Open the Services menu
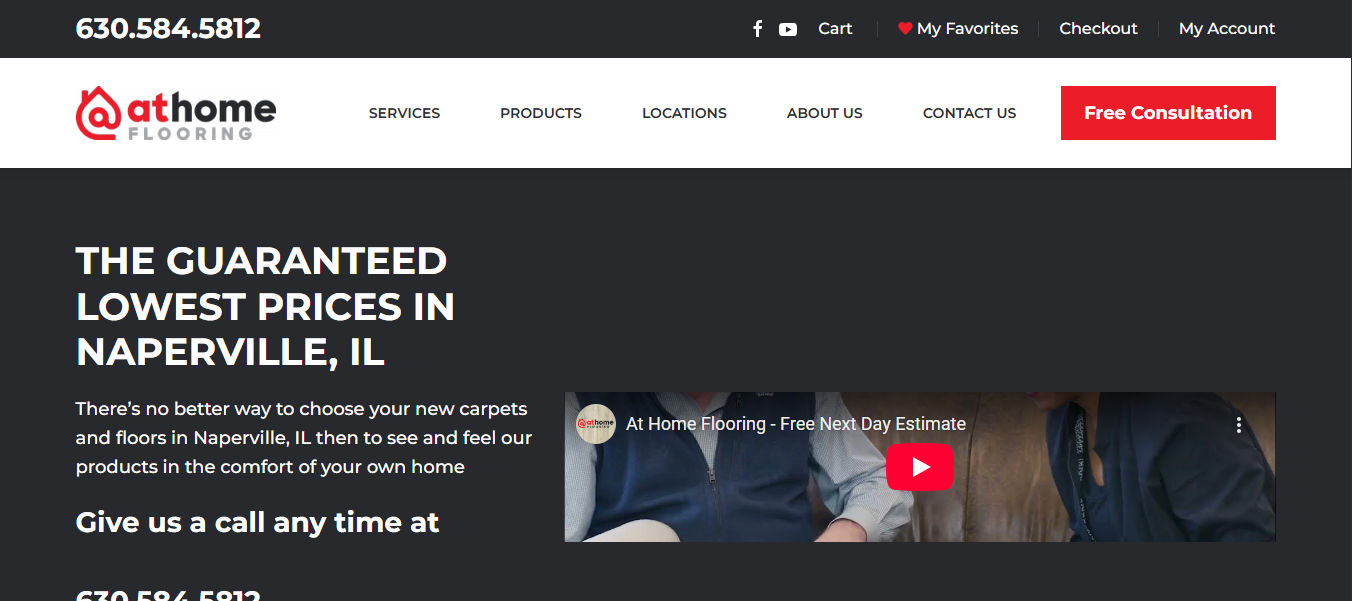The height and width of the screenshot is (601, 1352). click(404, 113)
